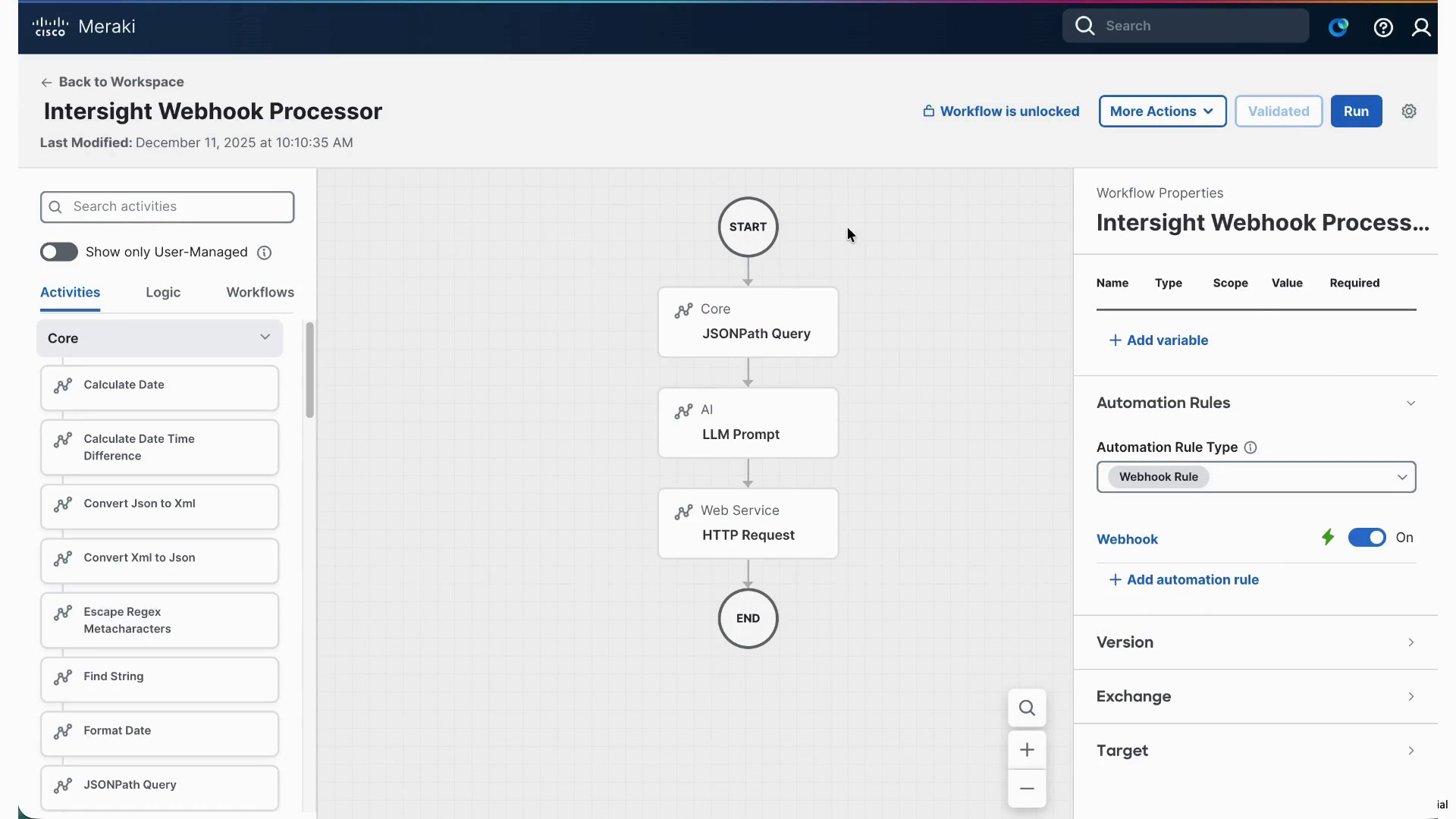Click the help question mark icon
Viewport: 1456px width, 819px height.
click(x=1383, y=27)
